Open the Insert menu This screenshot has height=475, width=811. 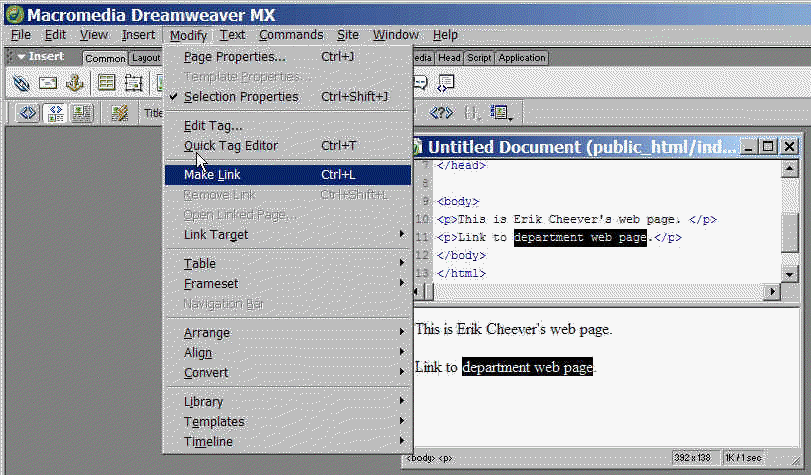pyautogui.click(x=138, y=35)
